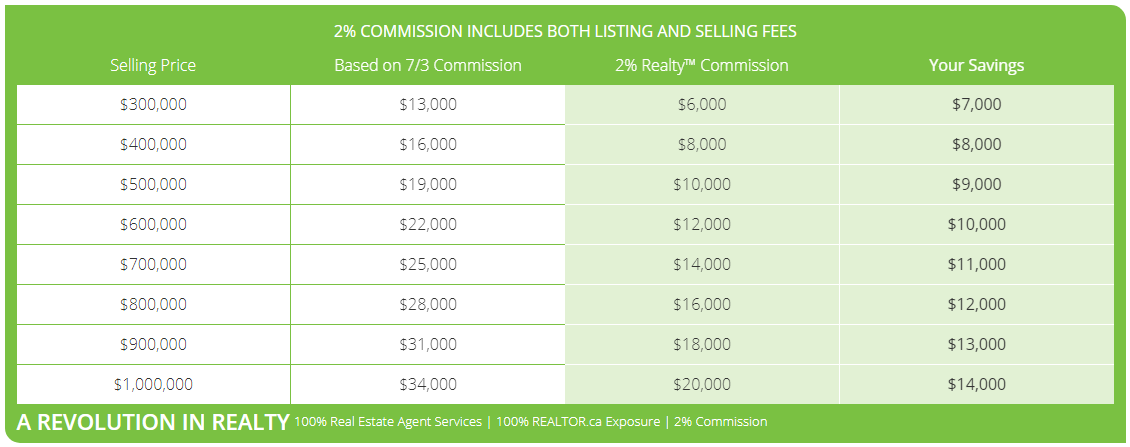This screenshot has height=447, width=1130.
Task: Select the $14,000 savings cell
Action: [x=976, y=384]
